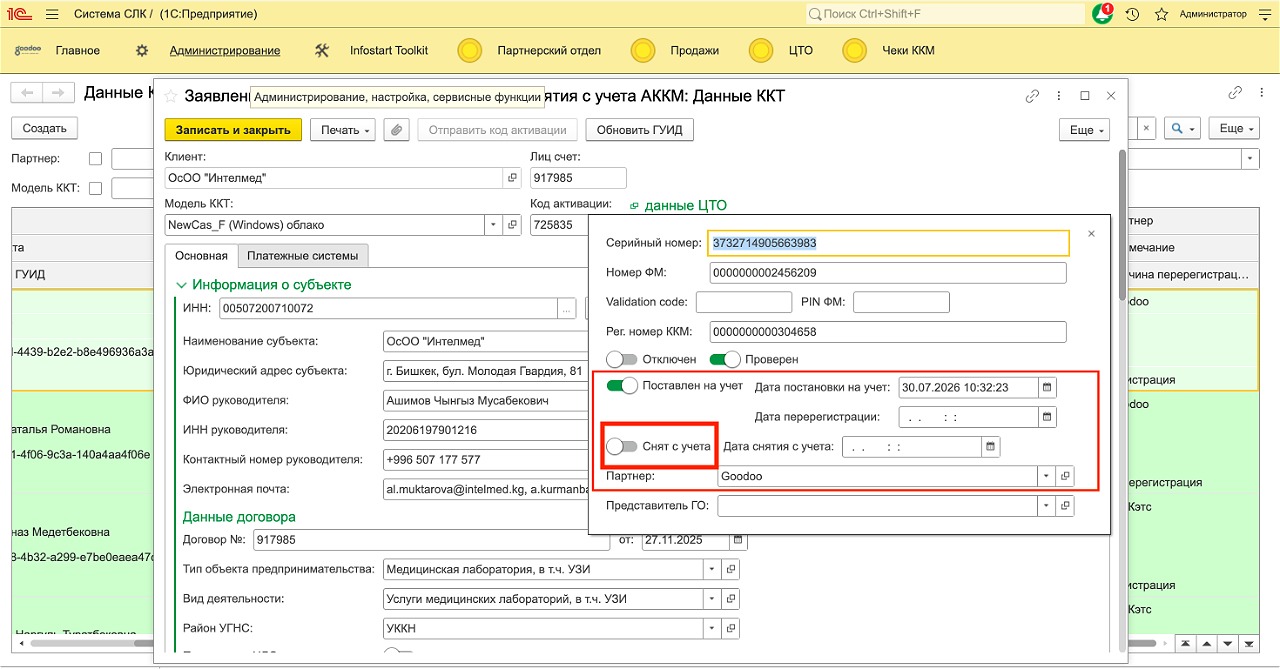Open the Партнерский отдел section
The image size is (1280, 669).
pos(549,50)
